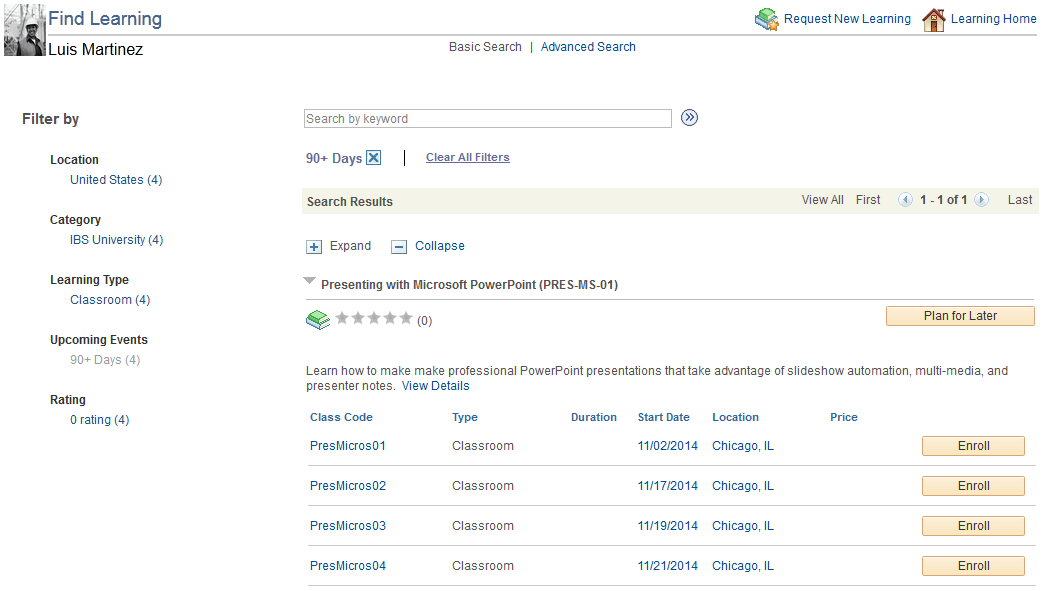1043x591 pixels.
Task: Click Plan for Later
Action: click(959, 315)
